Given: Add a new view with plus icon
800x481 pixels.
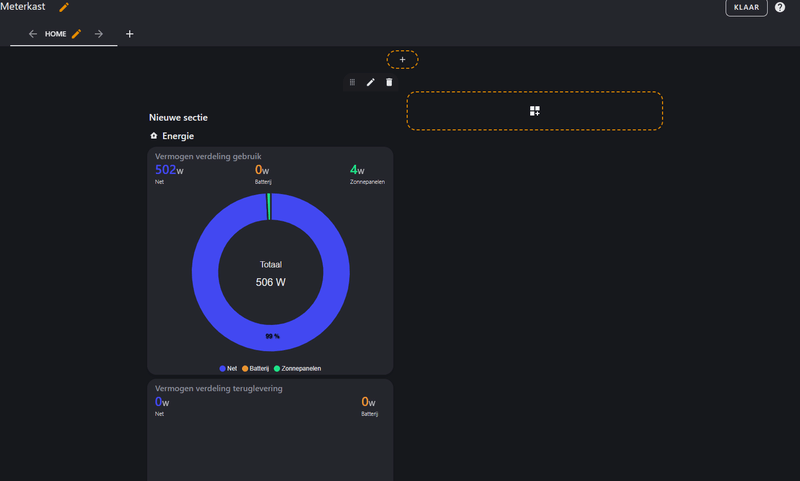Looking at the screenshot, I should pos(130,34).
